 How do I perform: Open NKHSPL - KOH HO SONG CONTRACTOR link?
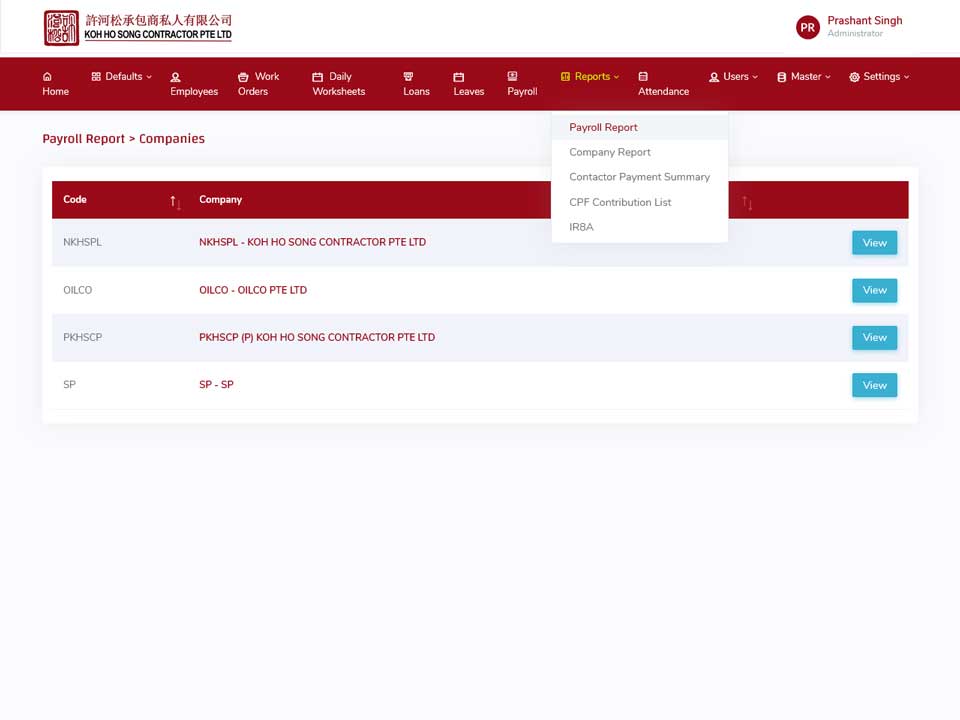(x=312, y=242)
